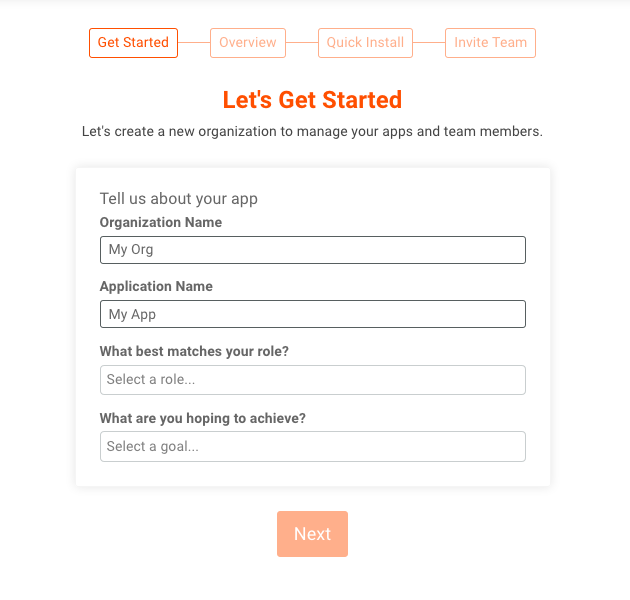This screenshot has width=630, height=600.
Task: Open the Quick Install step
Action: [x=365, y=43]
